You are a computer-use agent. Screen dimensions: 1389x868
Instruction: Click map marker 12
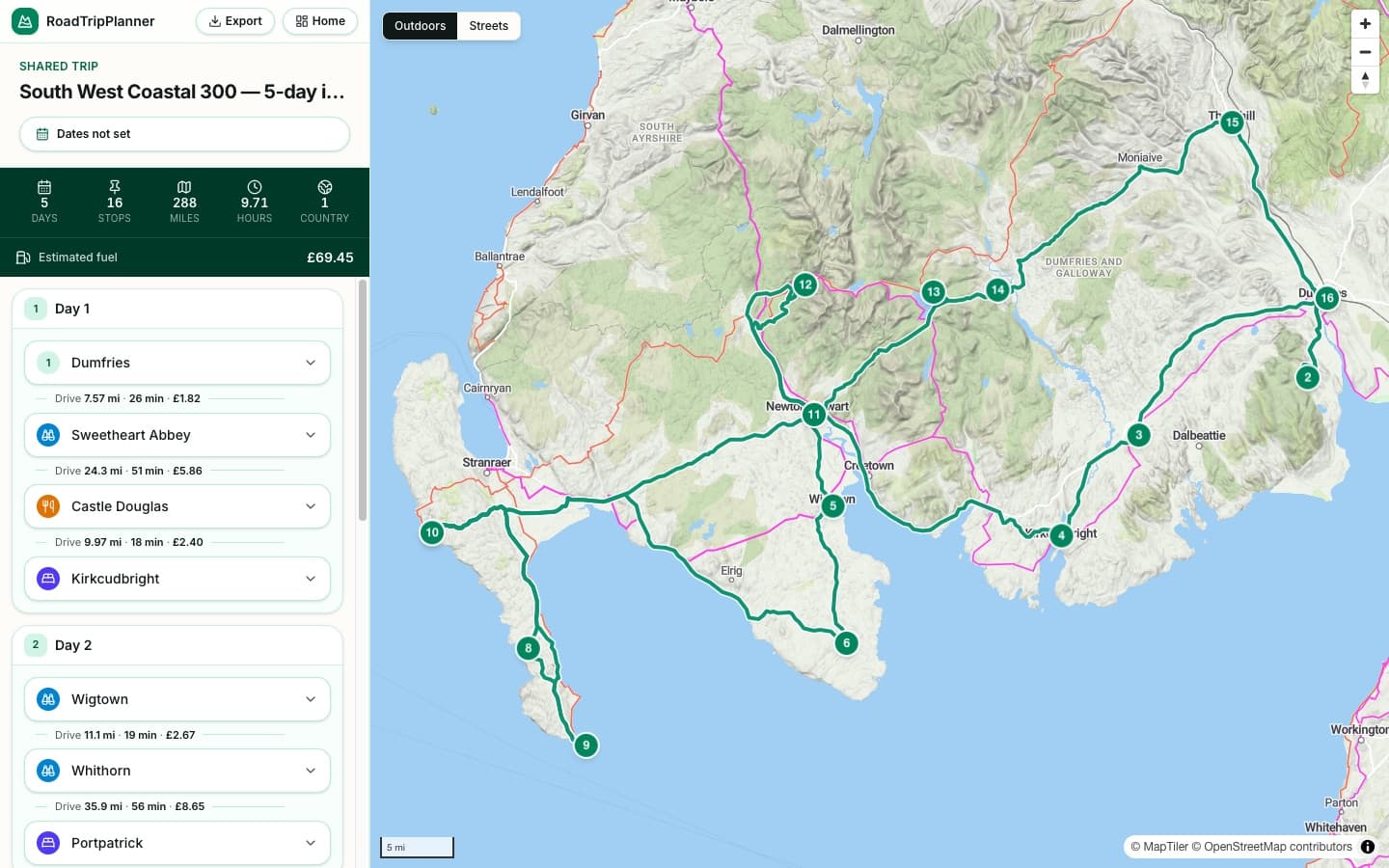click(x=804, y=285)
